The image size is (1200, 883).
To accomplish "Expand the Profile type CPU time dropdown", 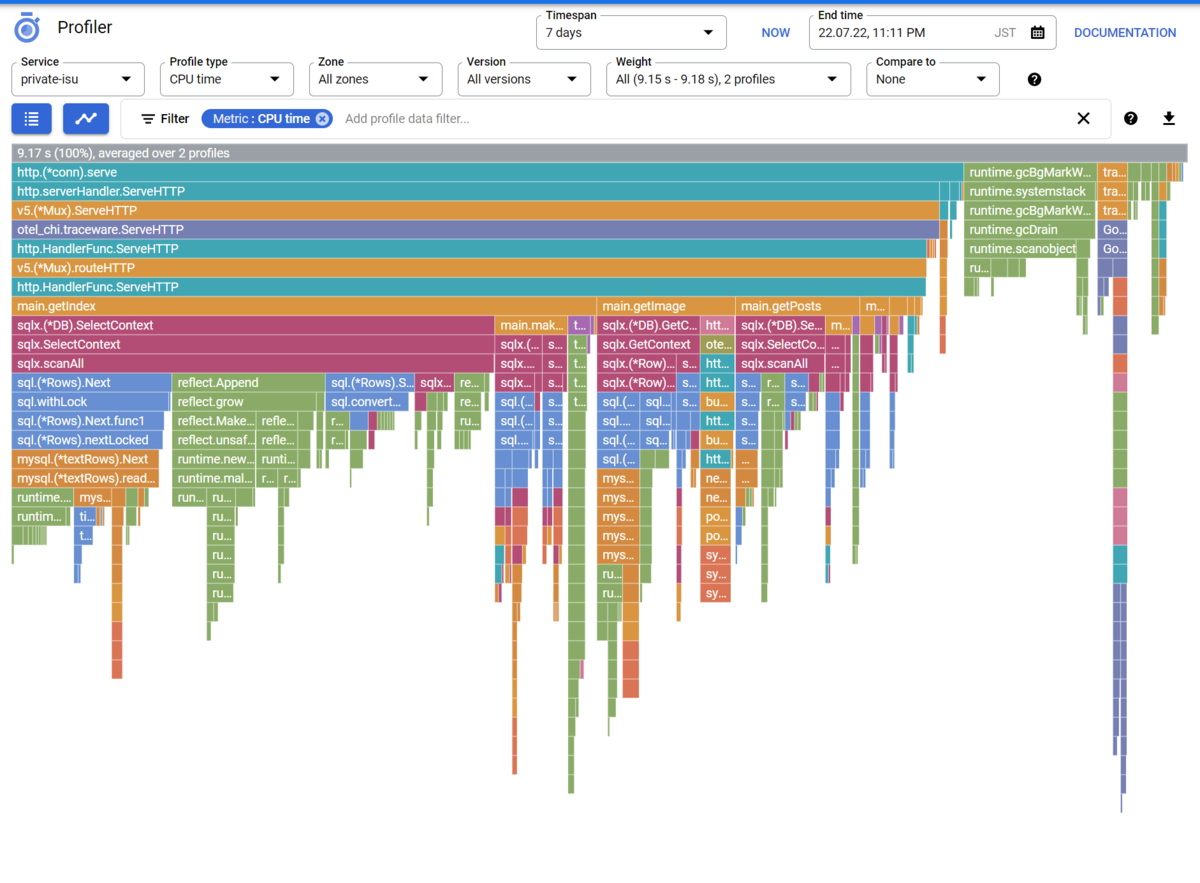I will (x=227, y=79).
